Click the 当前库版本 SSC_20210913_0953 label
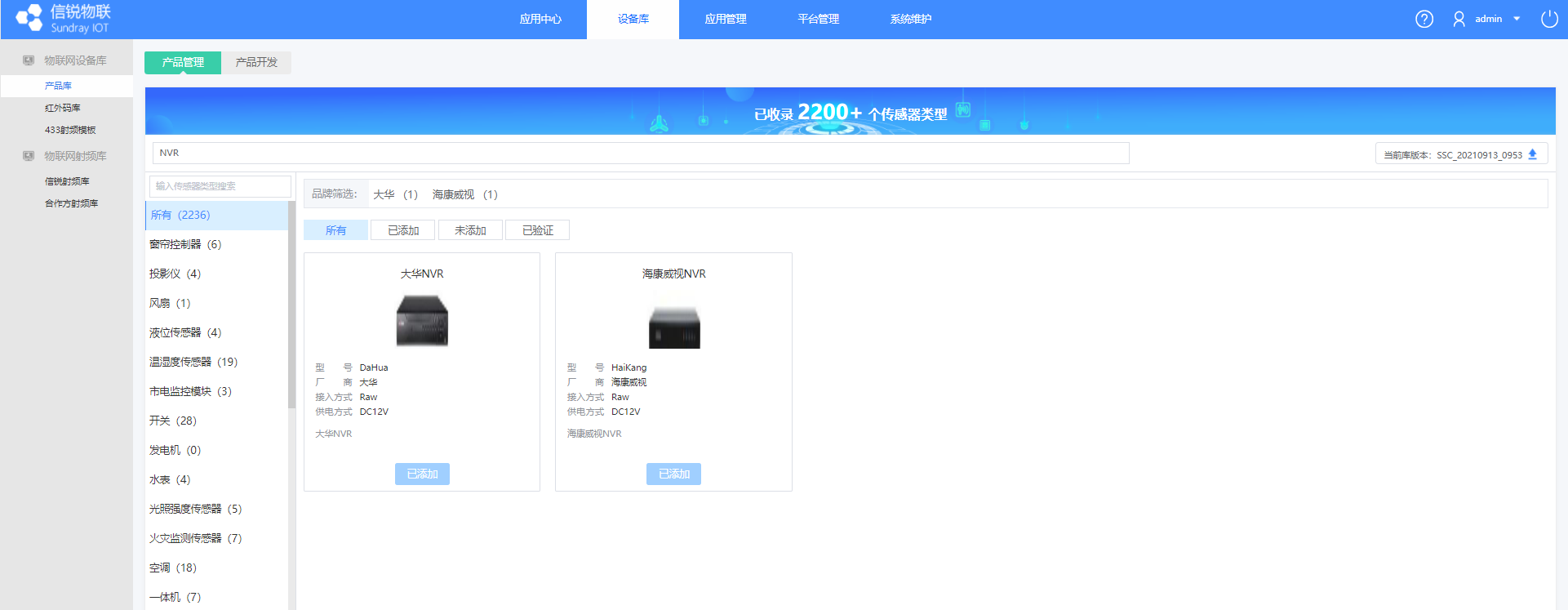Image resolution: width=1568 pixels, height=610 pixels. coord(1452,154)
